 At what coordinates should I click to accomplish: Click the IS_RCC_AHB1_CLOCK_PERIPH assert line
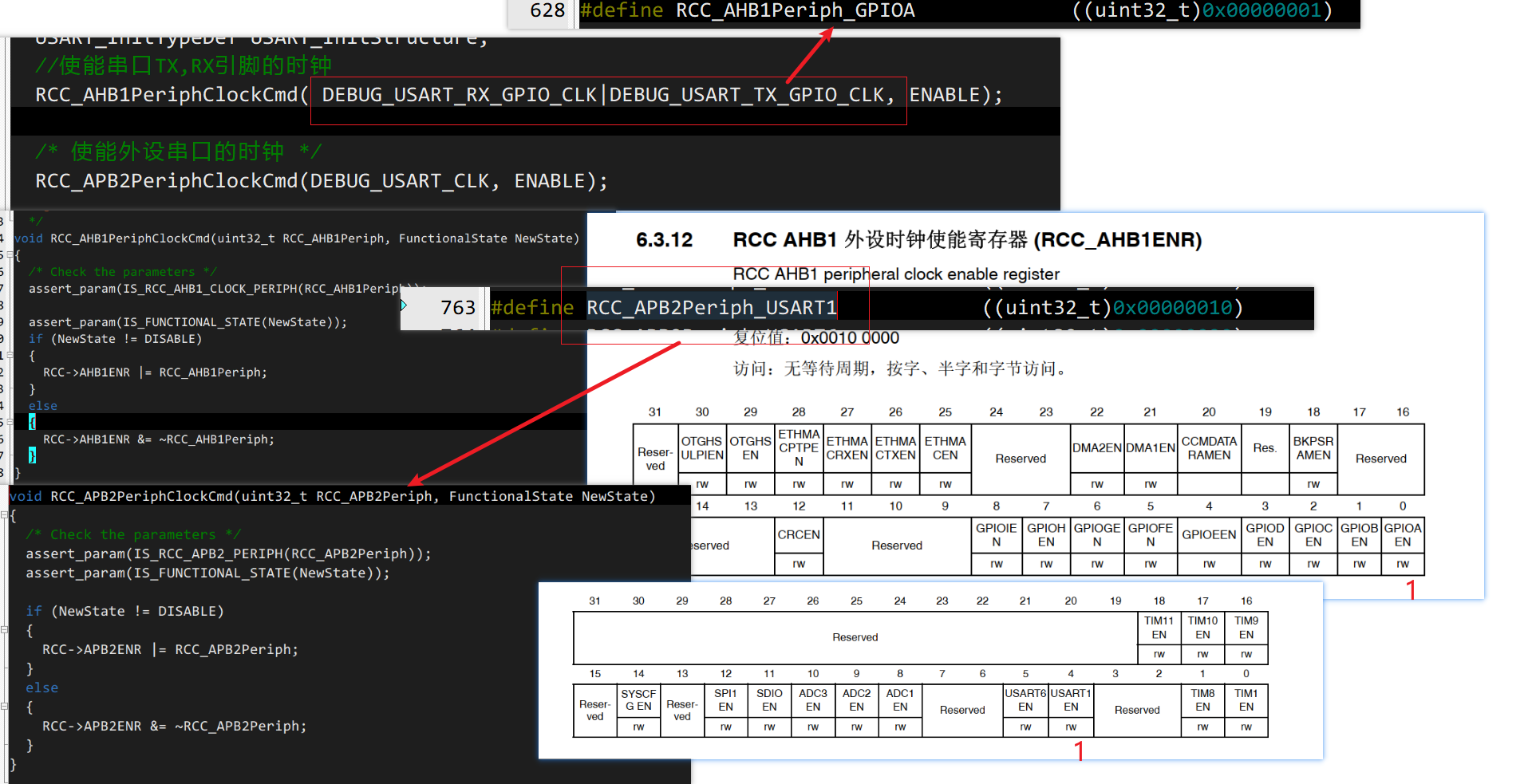tap(227, 289)
